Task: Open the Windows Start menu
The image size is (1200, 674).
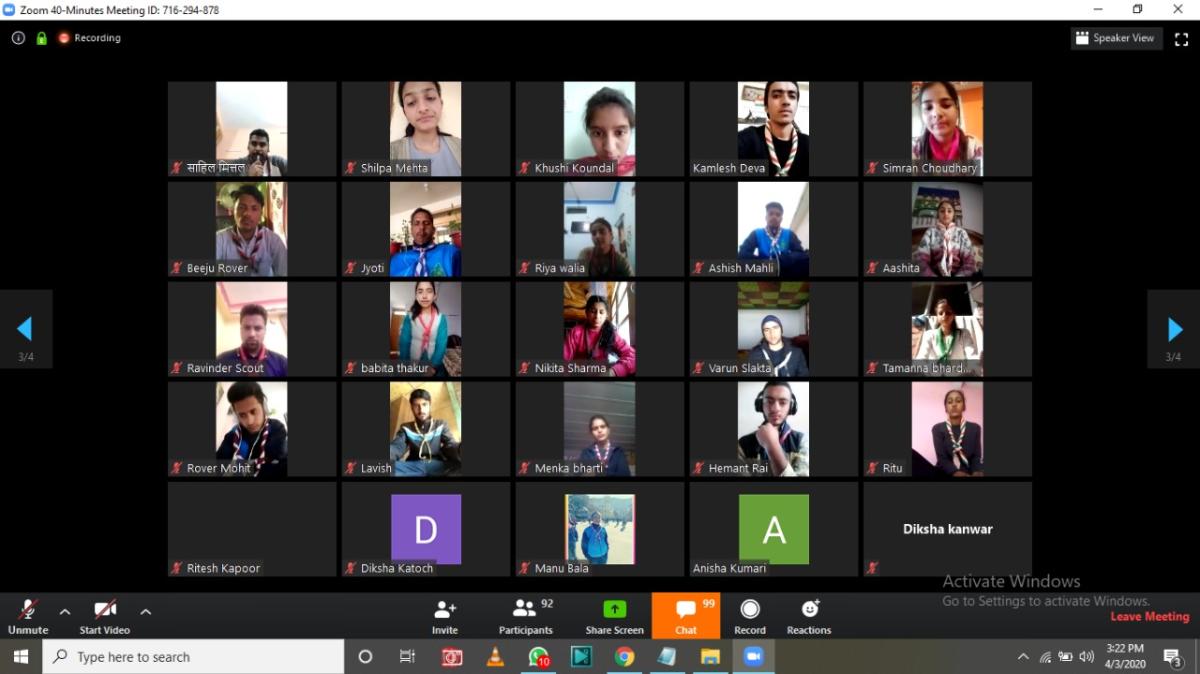Action: [19, 657]
